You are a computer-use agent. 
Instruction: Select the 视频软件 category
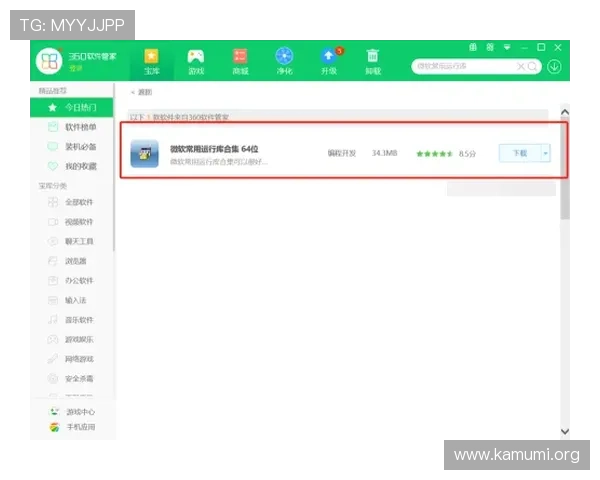tap(72, 222)
